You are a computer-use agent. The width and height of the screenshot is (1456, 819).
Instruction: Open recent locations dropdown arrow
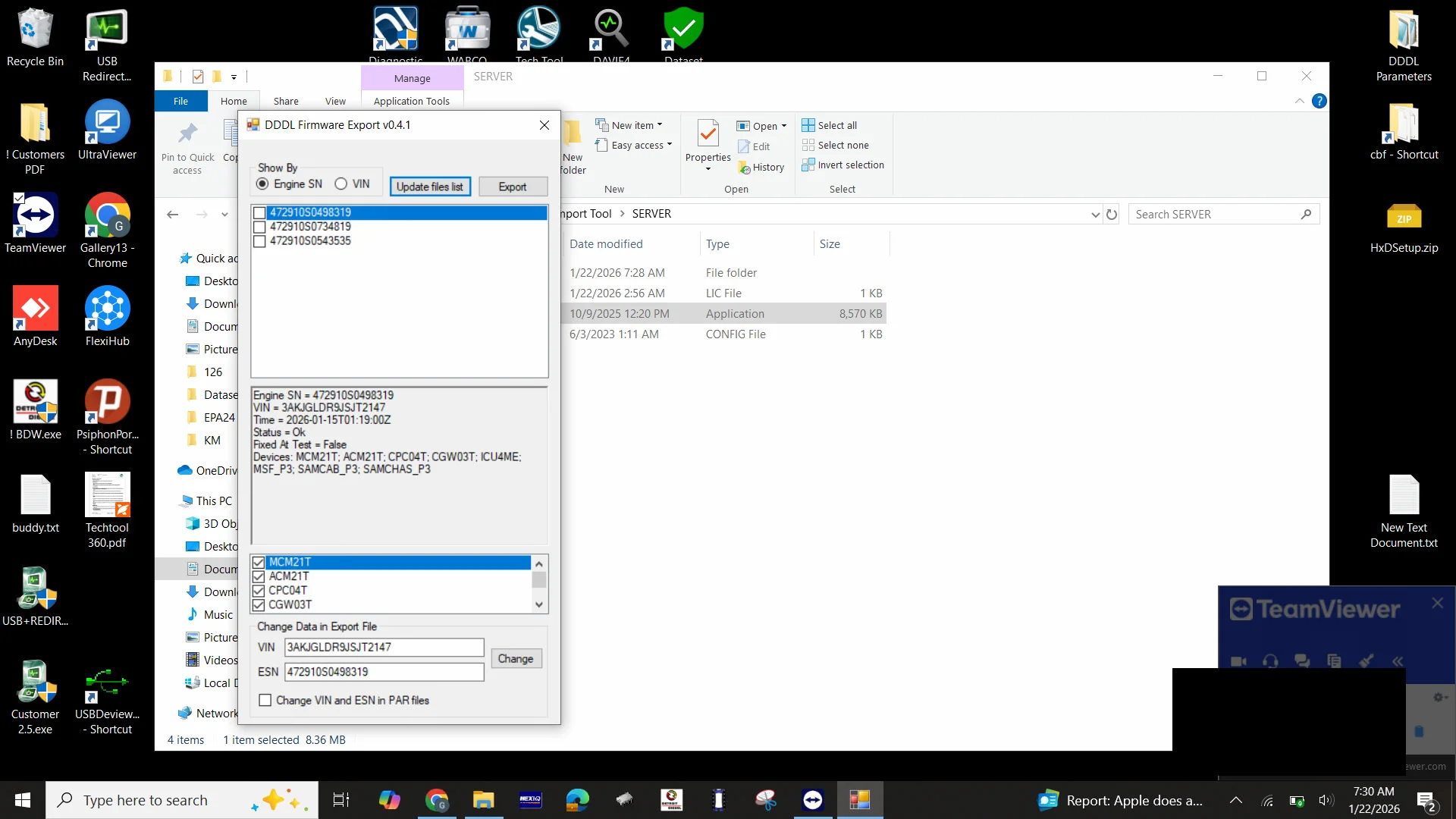click(224, 215)
